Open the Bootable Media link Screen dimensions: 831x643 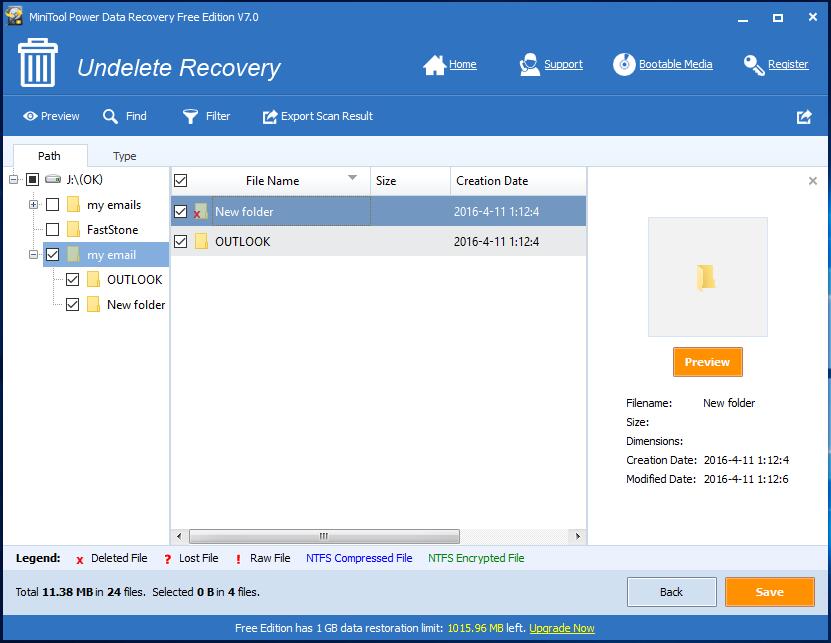tap(676, 65)
